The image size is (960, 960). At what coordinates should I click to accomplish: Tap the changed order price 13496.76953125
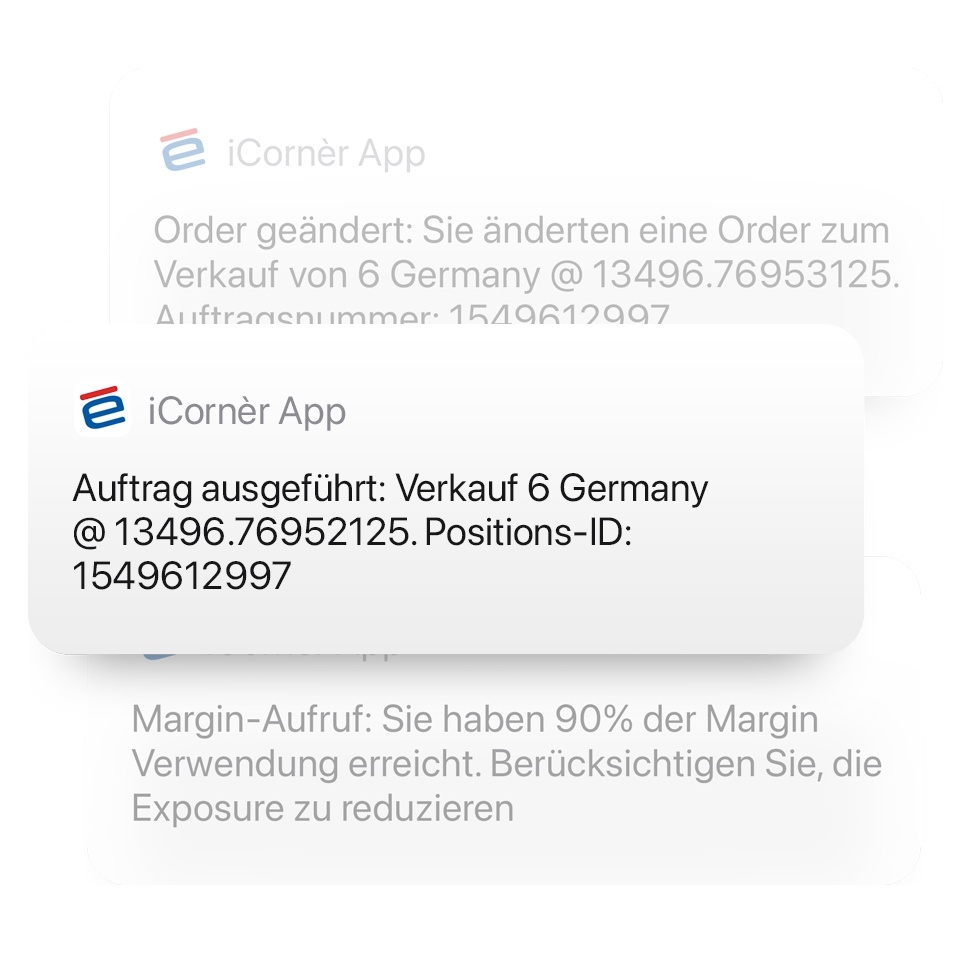click(746, 274)
